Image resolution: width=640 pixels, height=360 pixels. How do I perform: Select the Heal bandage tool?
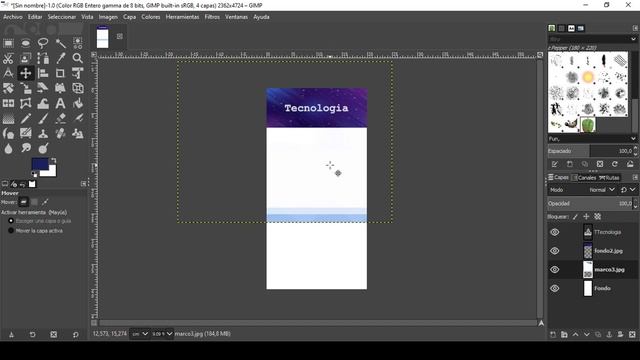[60, 133]
